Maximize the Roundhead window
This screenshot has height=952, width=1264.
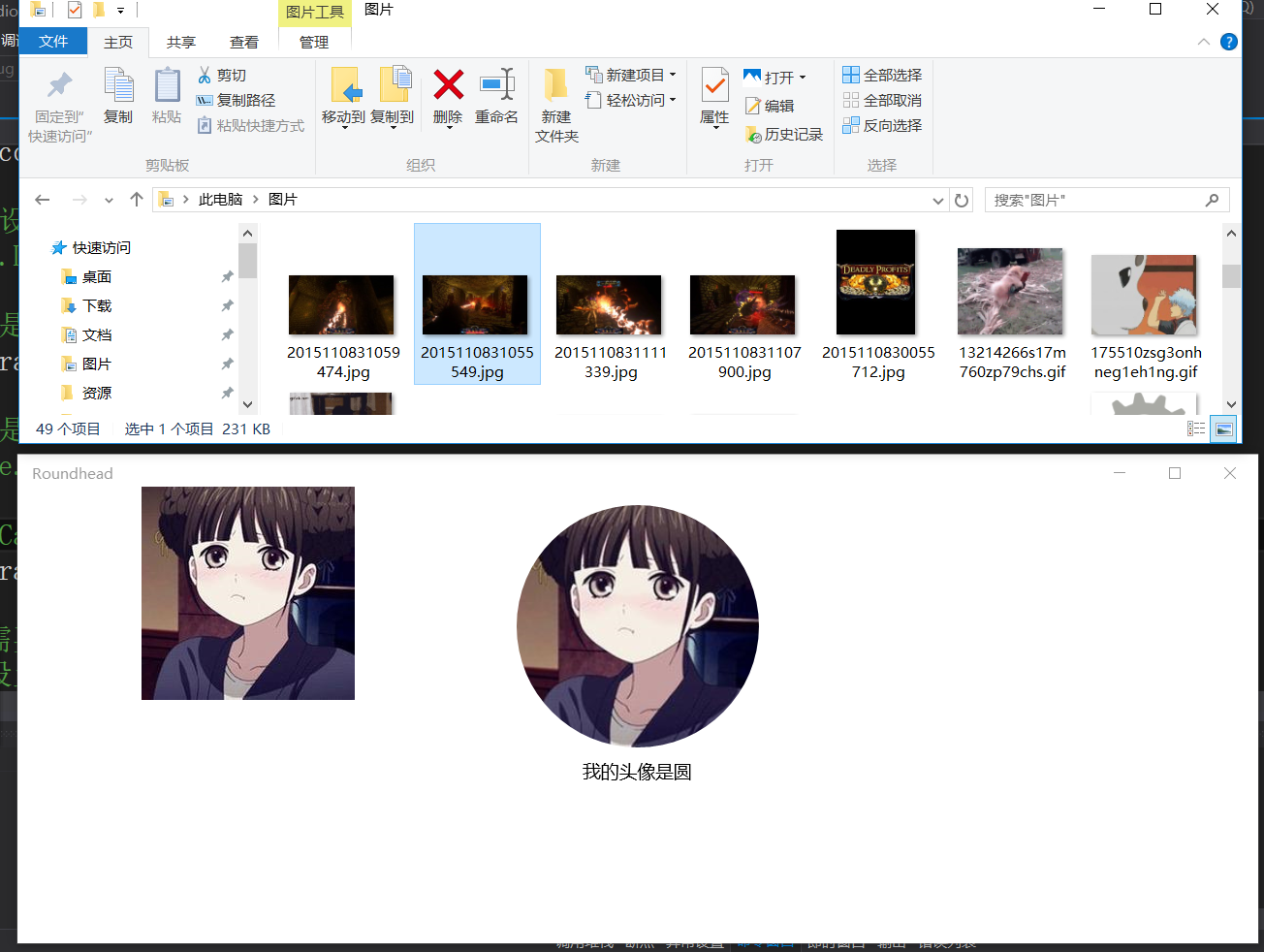tap(1175, 473)
